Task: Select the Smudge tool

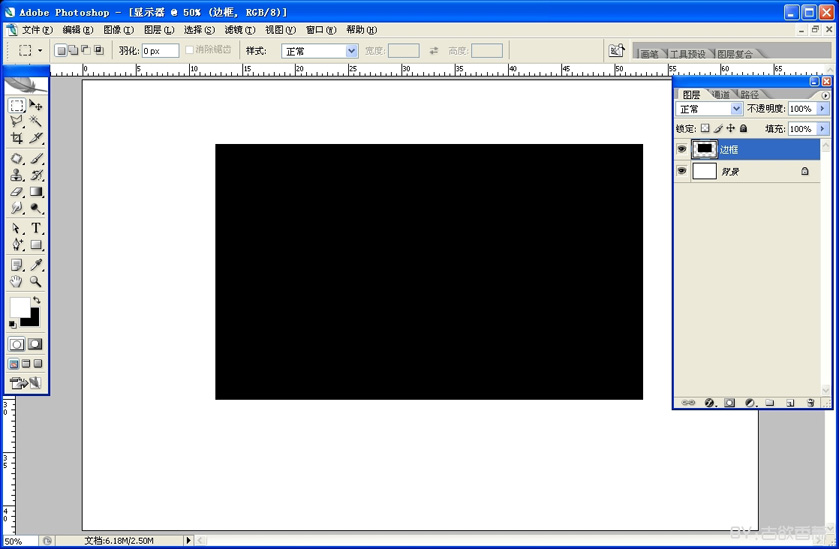Action: click(x=17, y=208)
